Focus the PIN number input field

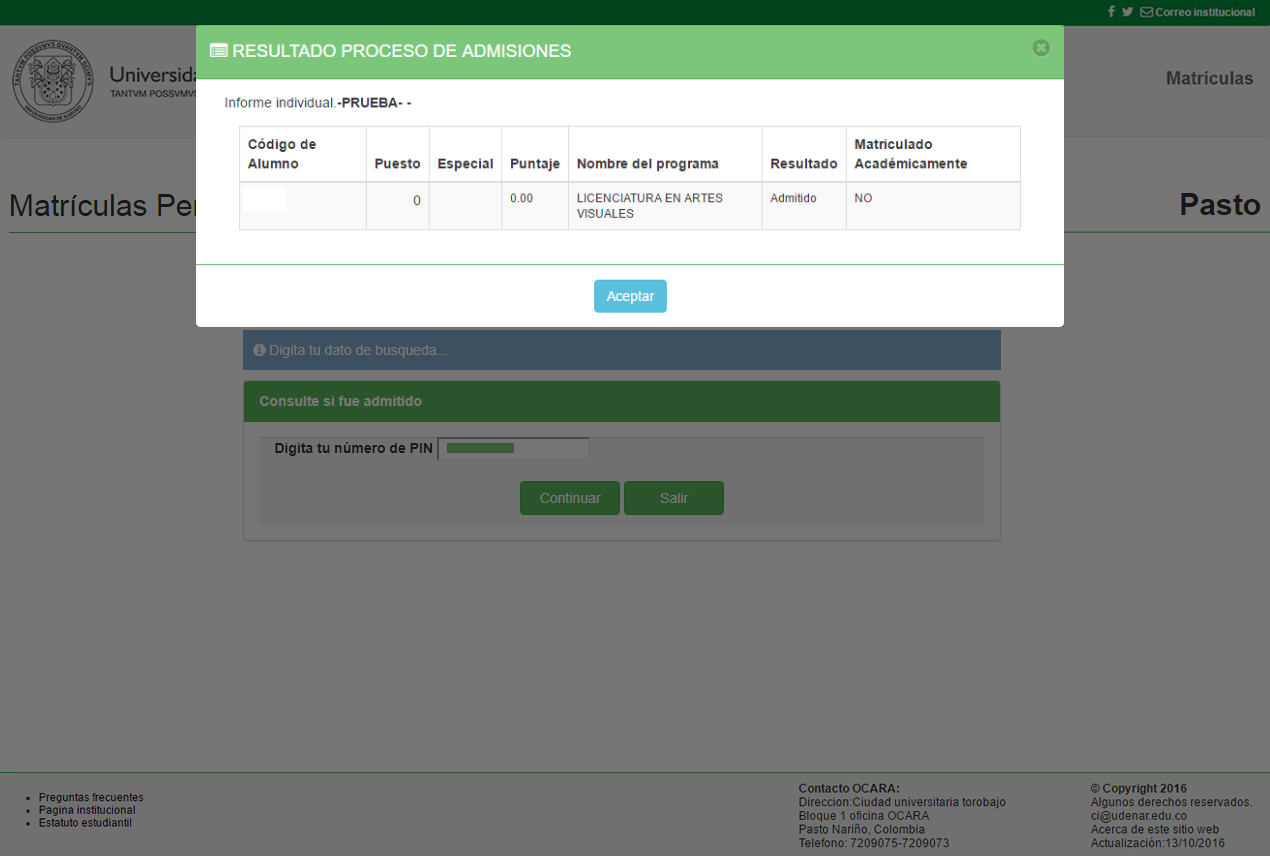513,449
